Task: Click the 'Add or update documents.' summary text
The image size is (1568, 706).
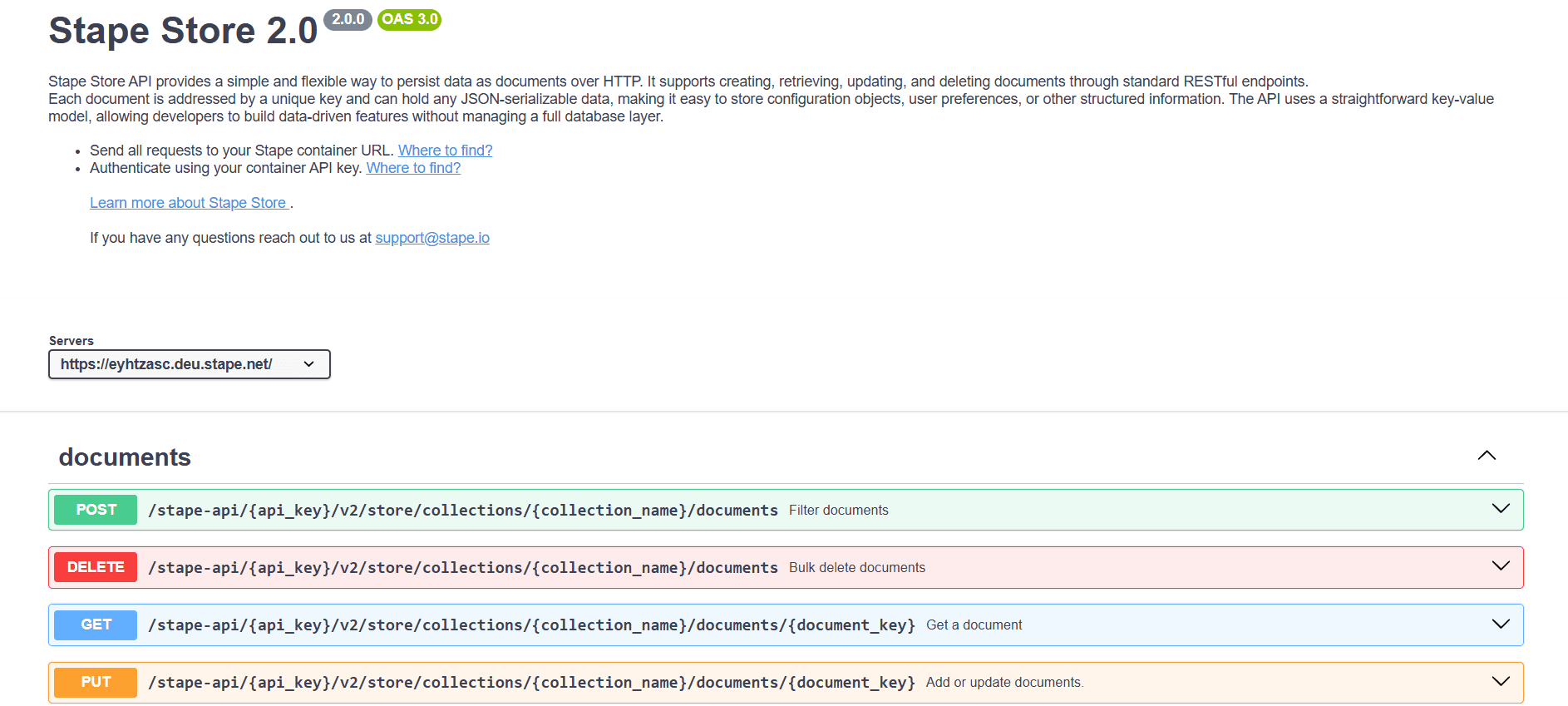Action: click(x=1004, y=682)
